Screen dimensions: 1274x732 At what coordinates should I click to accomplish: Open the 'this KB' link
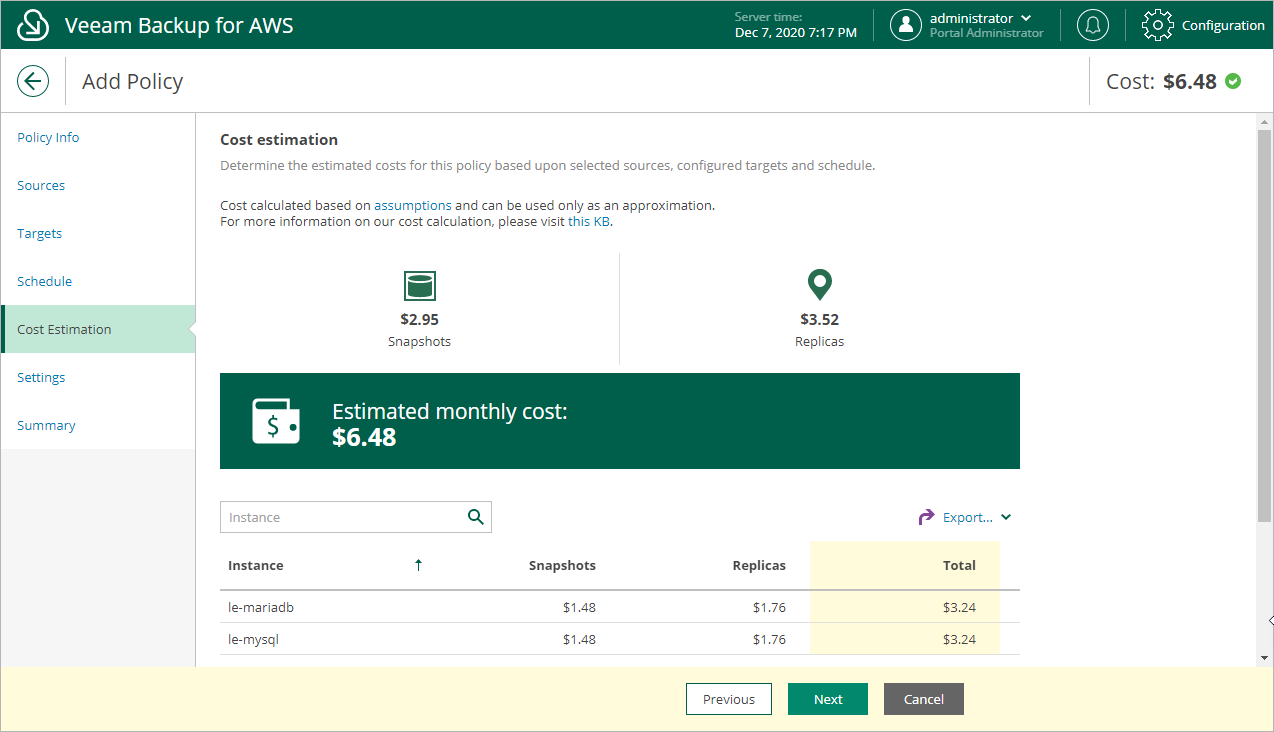[589, 221]
